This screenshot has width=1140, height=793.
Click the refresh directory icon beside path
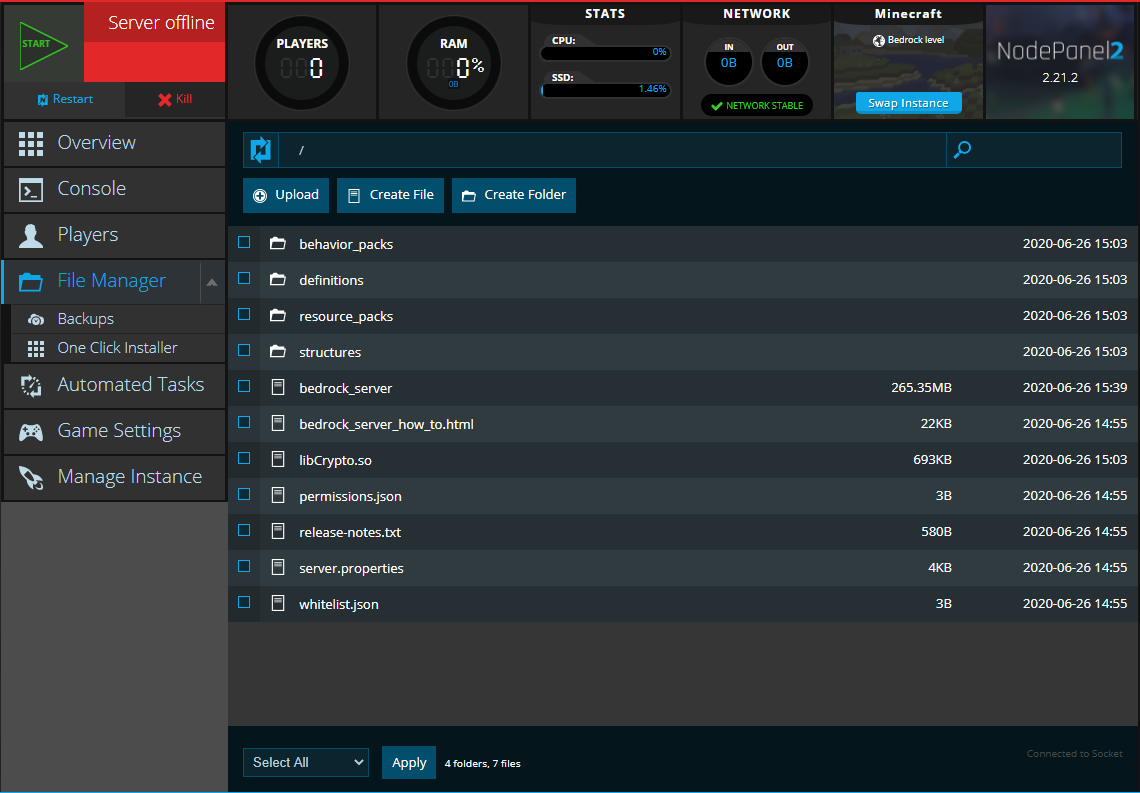[260, 150]
